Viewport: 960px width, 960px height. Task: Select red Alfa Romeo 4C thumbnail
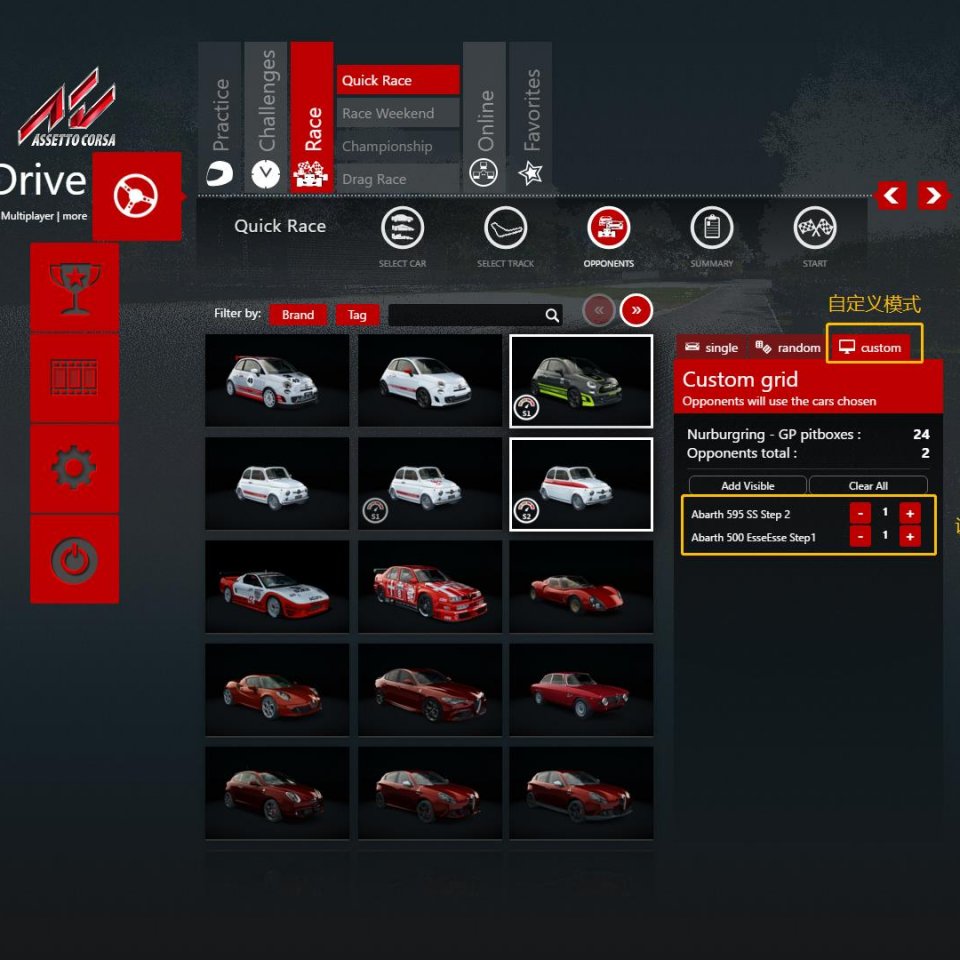277,689
